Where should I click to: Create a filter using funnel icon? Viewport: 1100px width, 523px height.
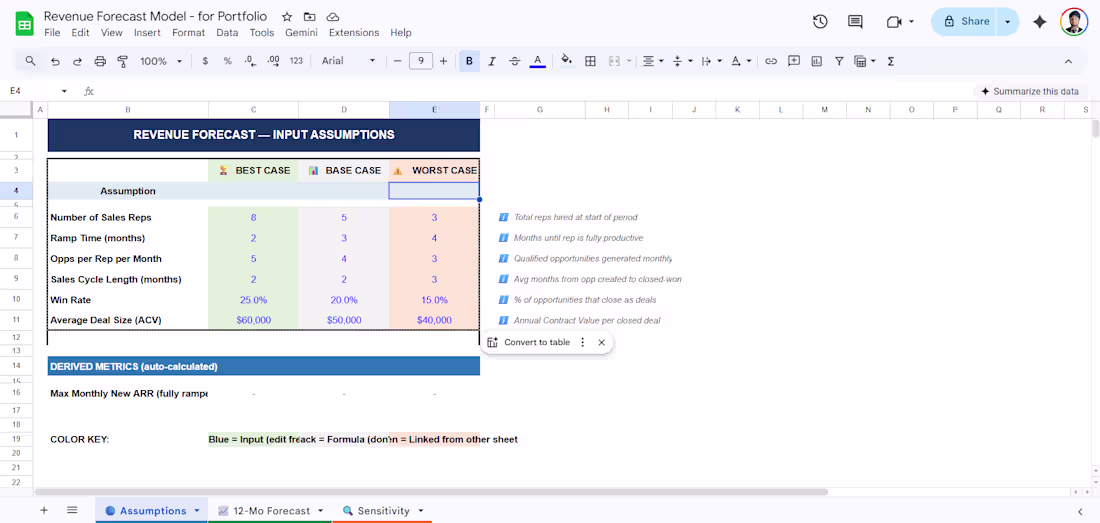click(x=838, y=61)
